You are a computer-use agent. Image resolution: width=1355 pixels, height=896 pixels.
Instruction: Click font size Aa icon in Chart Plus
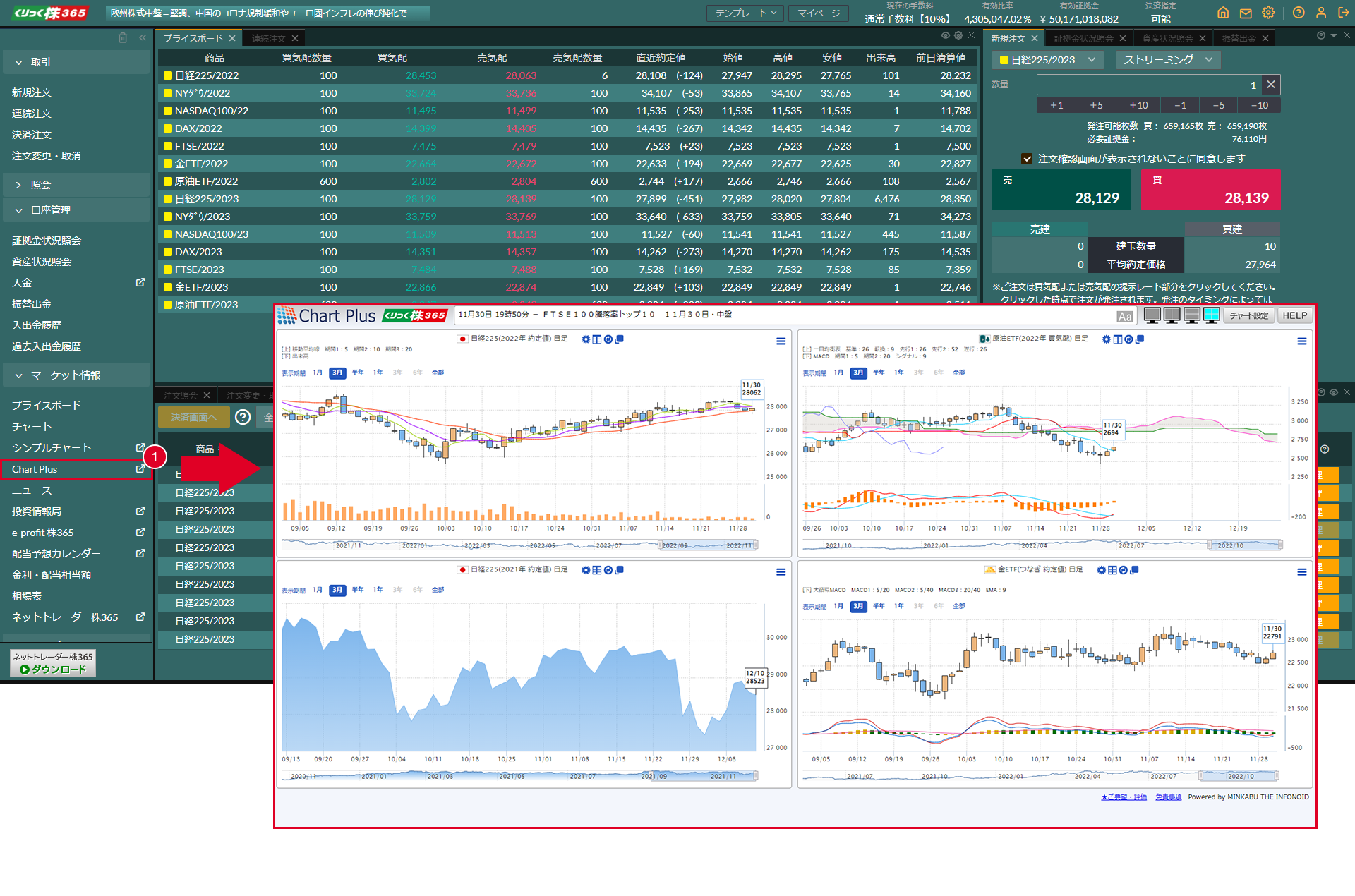point(1125,316)
